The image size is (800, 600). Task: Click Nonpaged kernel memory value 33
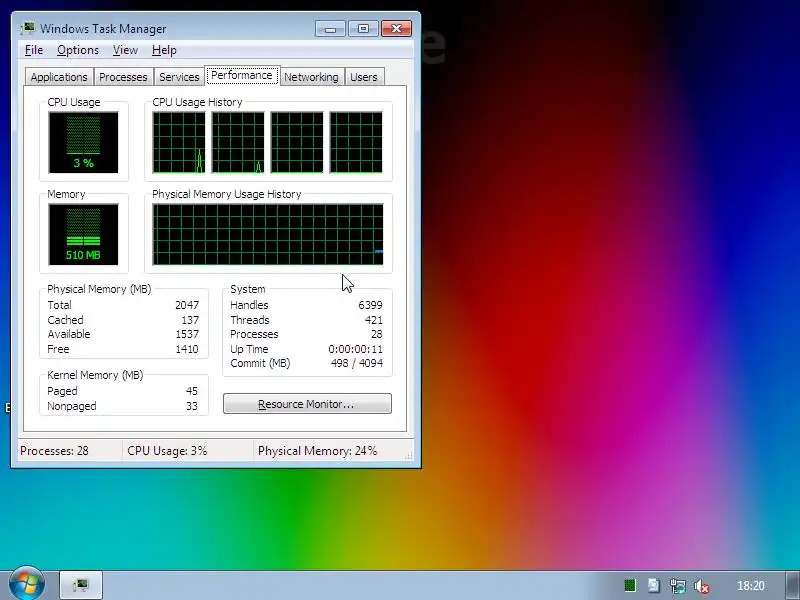191,406
